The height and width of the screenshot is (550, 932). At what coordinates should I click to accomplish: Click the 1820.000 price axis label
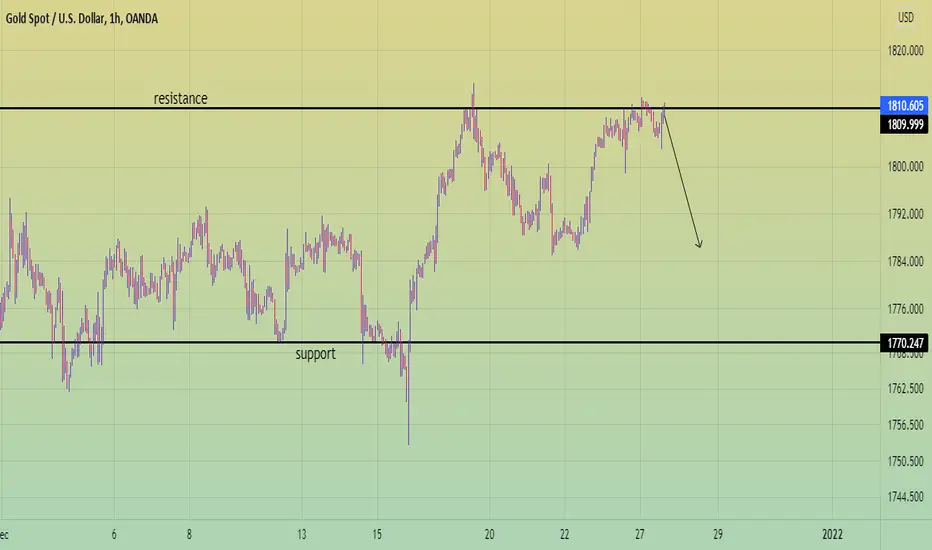tap(905, 51)
